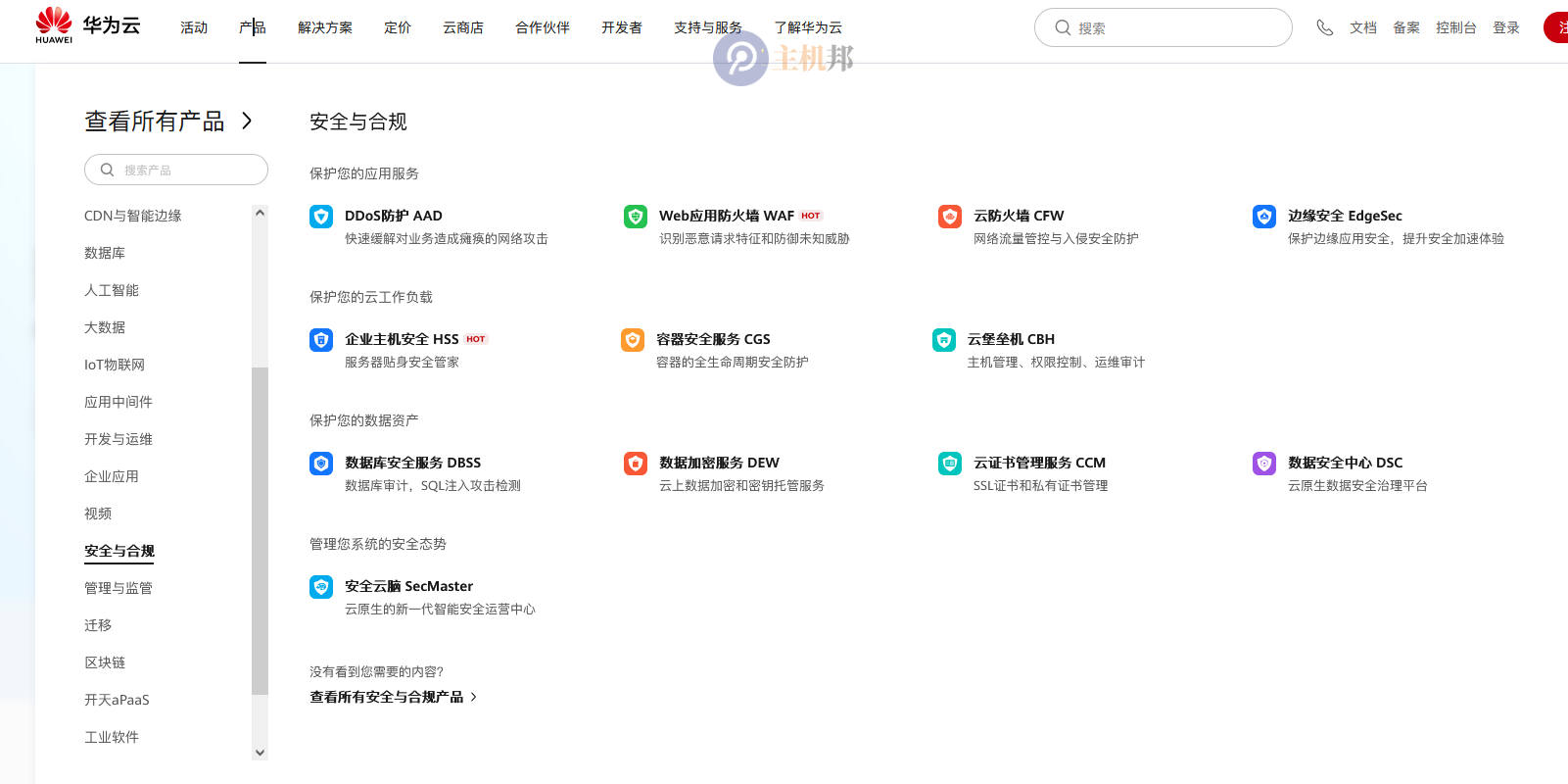The width and height of the screenshot is (1568, 784).
Task: Open 云堡垒机 CBH product title
Action: coord(1011,339)
